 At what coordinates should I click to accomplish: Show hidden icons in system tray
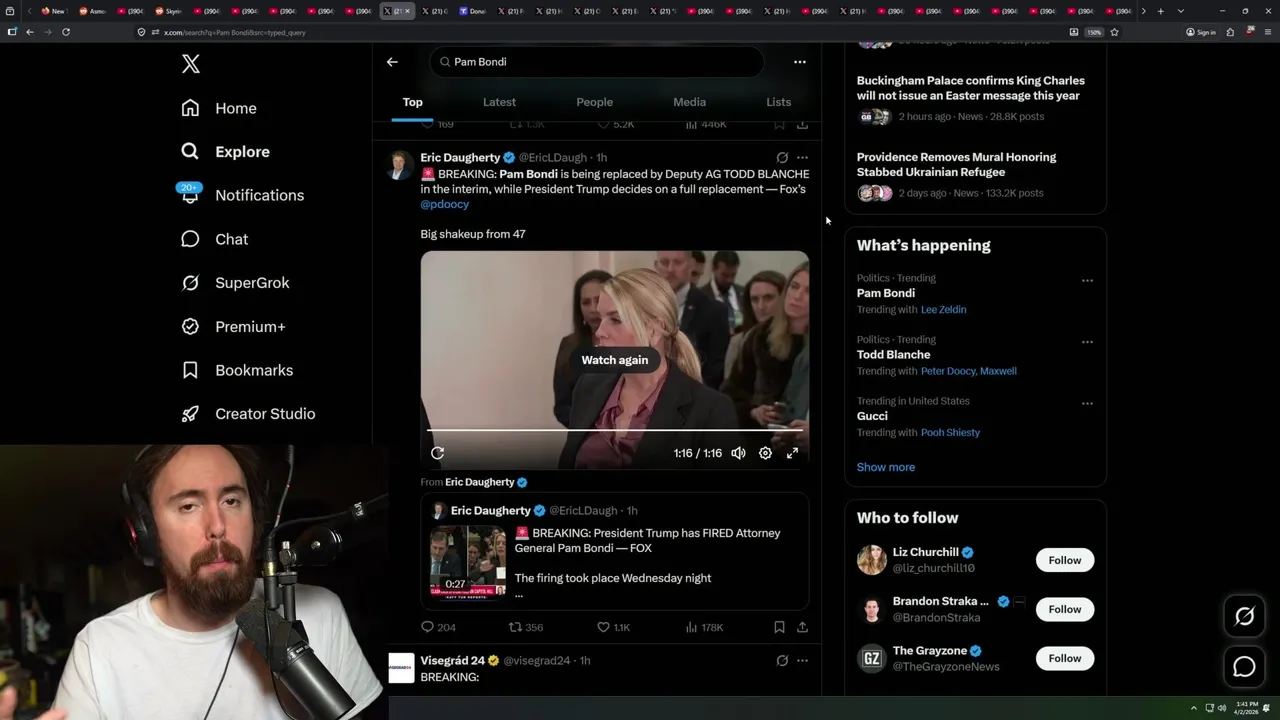[1193, 708]
